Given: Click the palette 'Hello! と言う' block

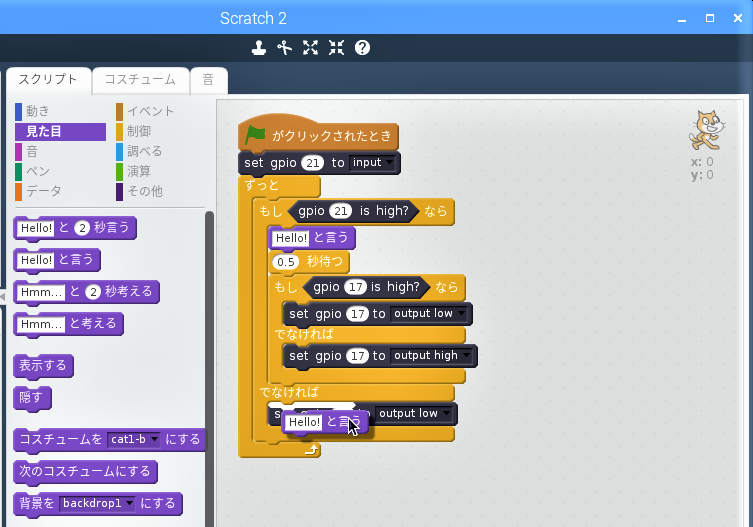Looking at the screenshot, I should point(57,260).
